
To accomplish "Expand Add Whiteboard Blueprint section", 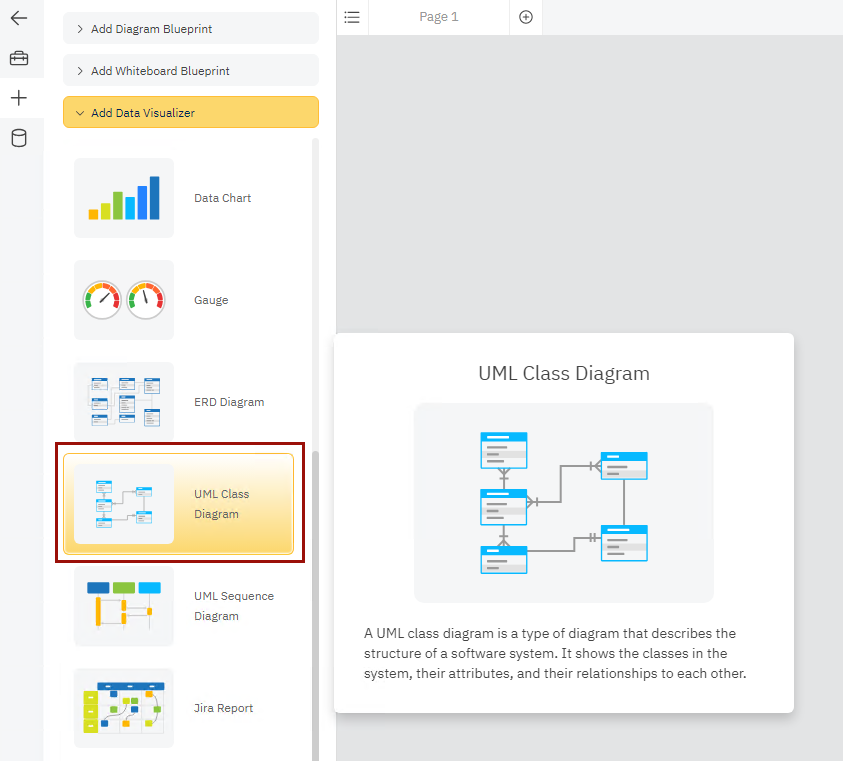I will coord(191,71).
